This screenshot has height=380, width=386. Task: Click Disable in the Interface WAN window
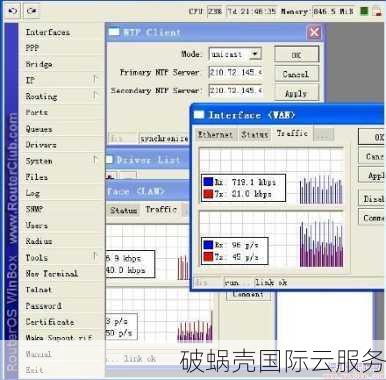[x=372, y=198]
